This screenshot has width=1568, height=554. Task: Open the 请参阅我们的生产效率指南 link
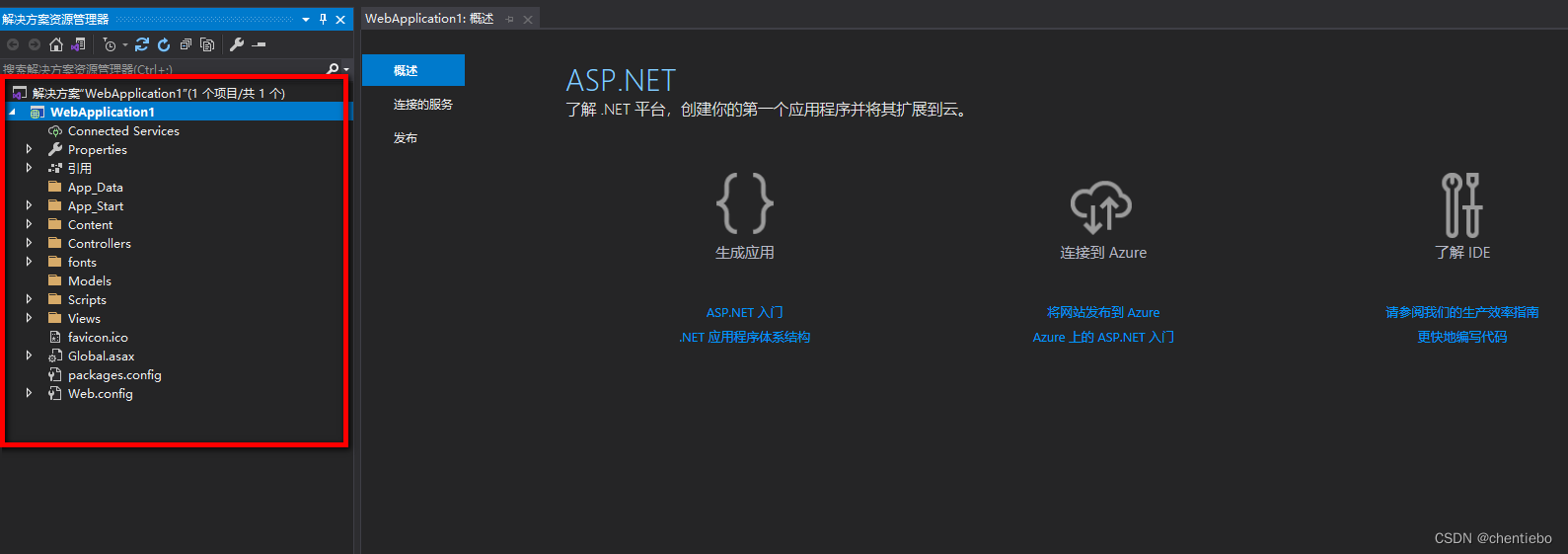(1462, 312)
